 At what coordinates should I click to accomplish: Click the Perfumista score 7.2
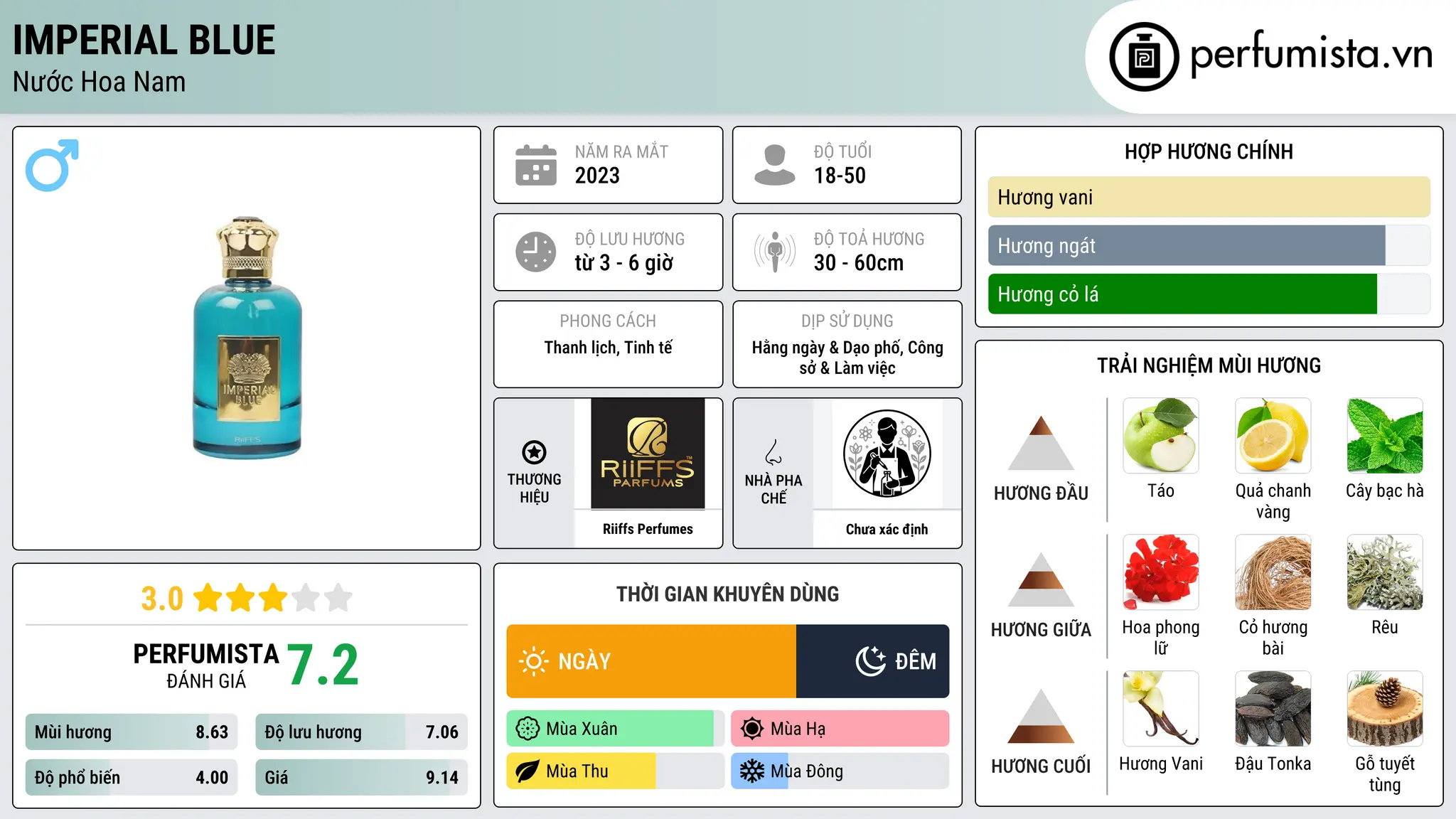pyautogui.click(x=323, y=665)
